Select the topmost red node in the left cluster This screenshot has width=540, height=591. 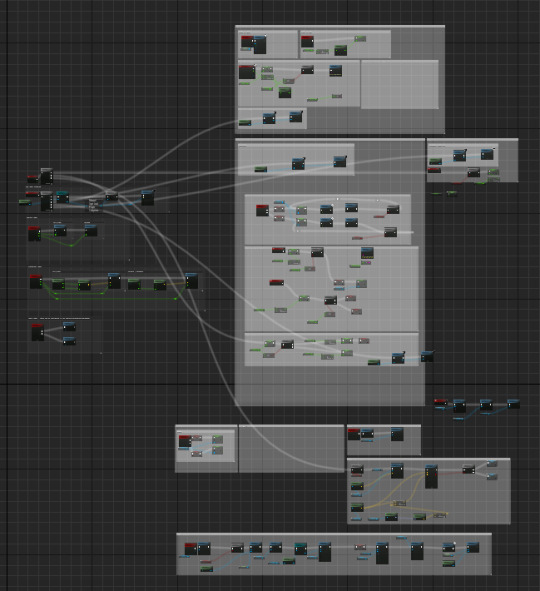pyautogui.click(x=32, y=178)
